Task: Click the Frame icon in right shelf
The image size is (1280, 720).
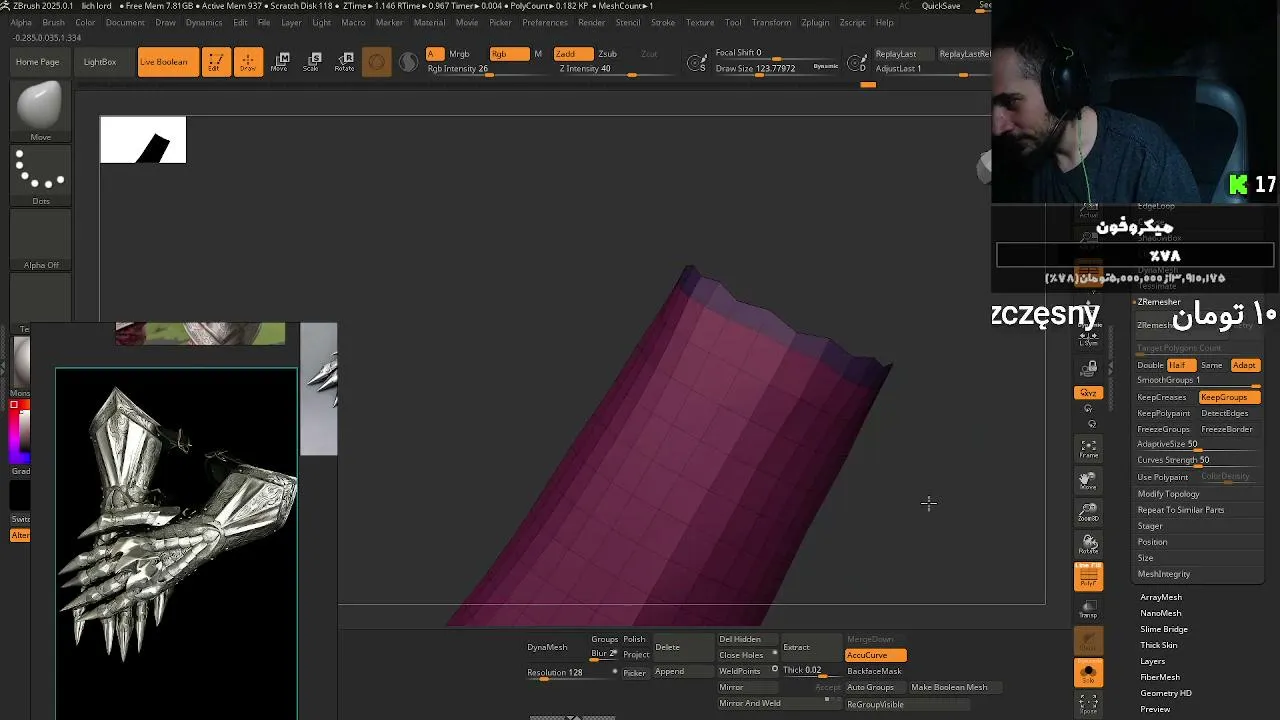Action: point(1088,449)
